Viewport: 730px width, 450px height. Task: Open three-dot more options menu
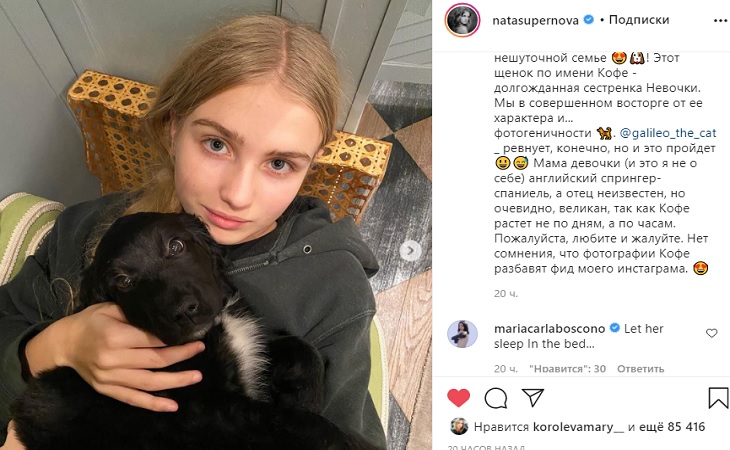[x=720, y=21]
